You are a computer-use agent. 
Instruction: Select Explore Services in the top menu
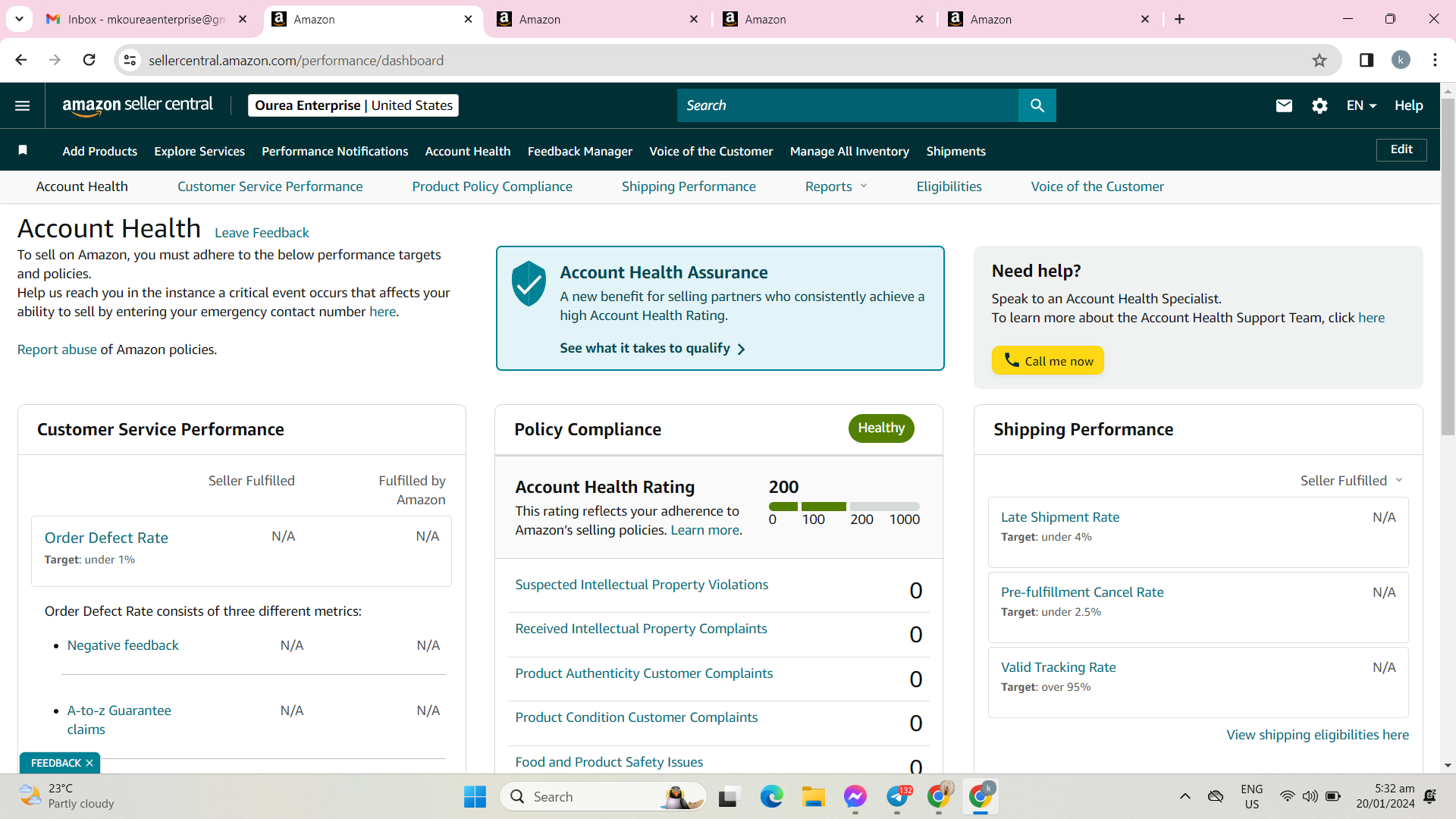point(199,151)
